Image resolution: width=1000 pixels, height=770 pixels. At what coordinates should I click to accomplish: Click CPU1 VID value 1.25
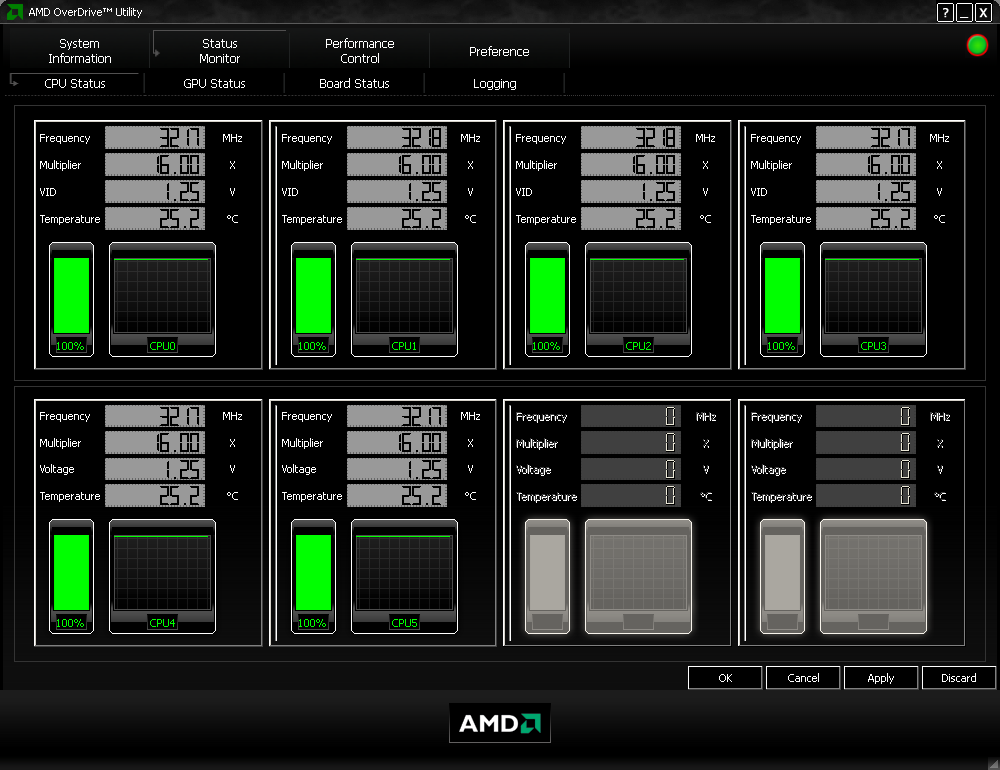(397, 191)
